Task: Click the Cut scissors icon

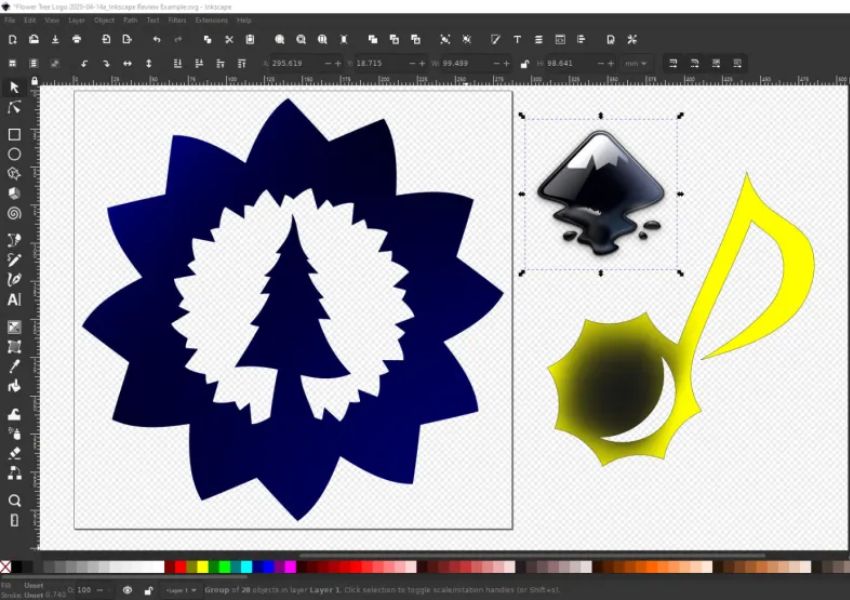Action: (229, 40)
